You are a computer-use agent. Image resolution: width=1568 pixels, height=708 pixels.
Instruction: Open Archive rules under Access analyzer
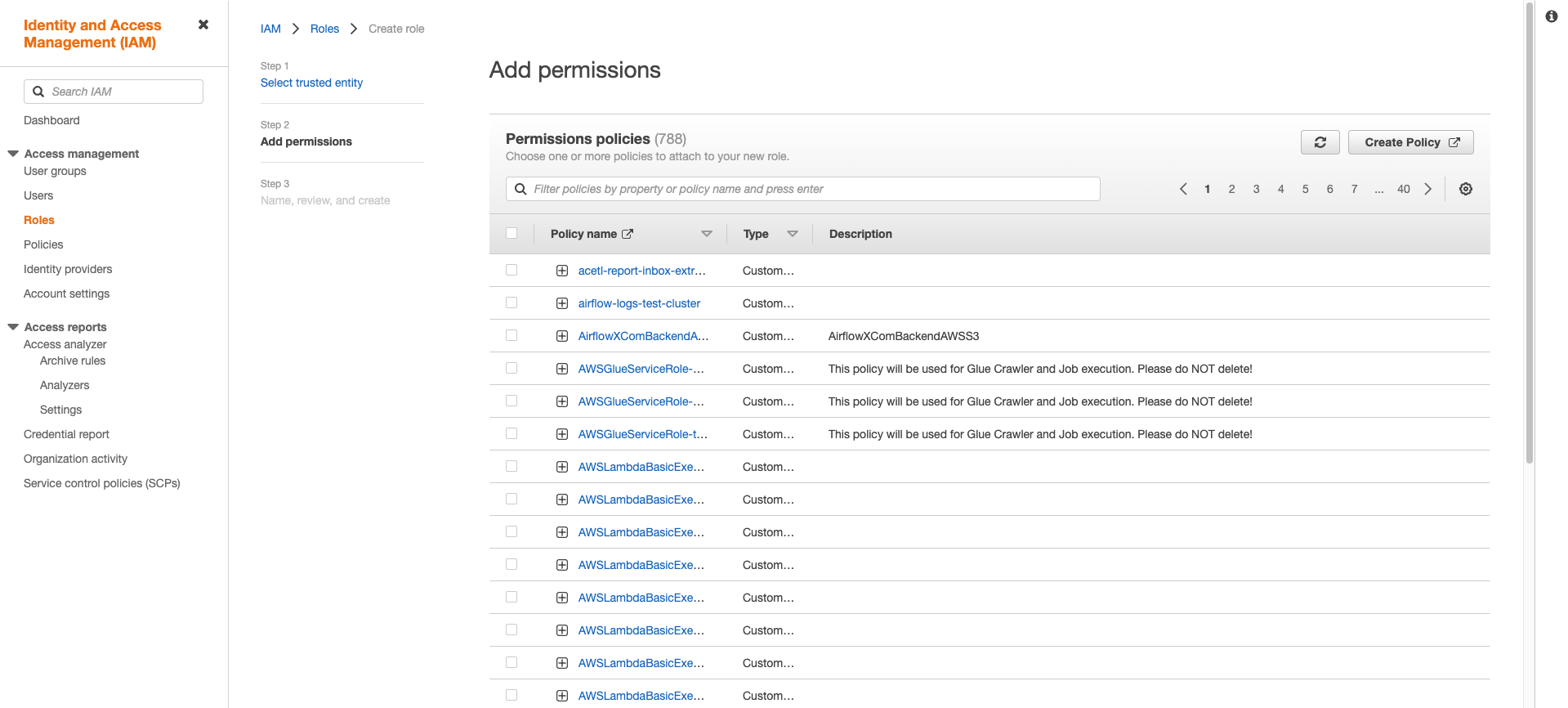point(73,361)
